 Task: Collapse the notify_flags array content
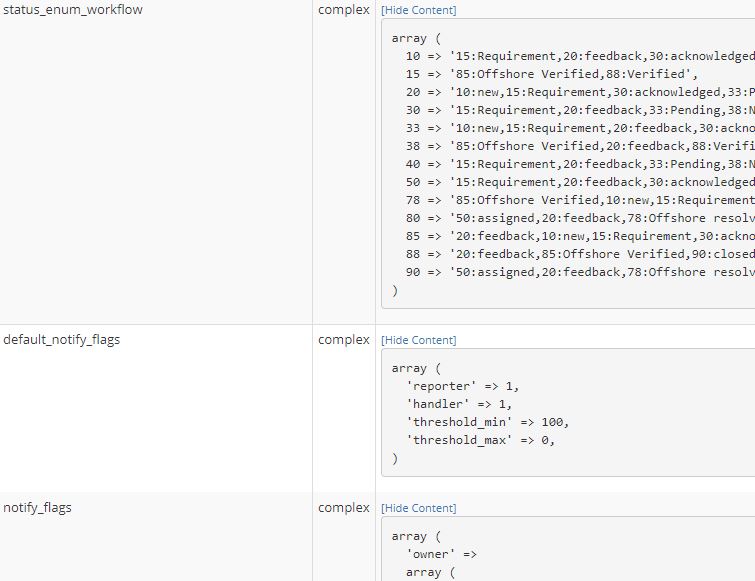click(418, 508)
